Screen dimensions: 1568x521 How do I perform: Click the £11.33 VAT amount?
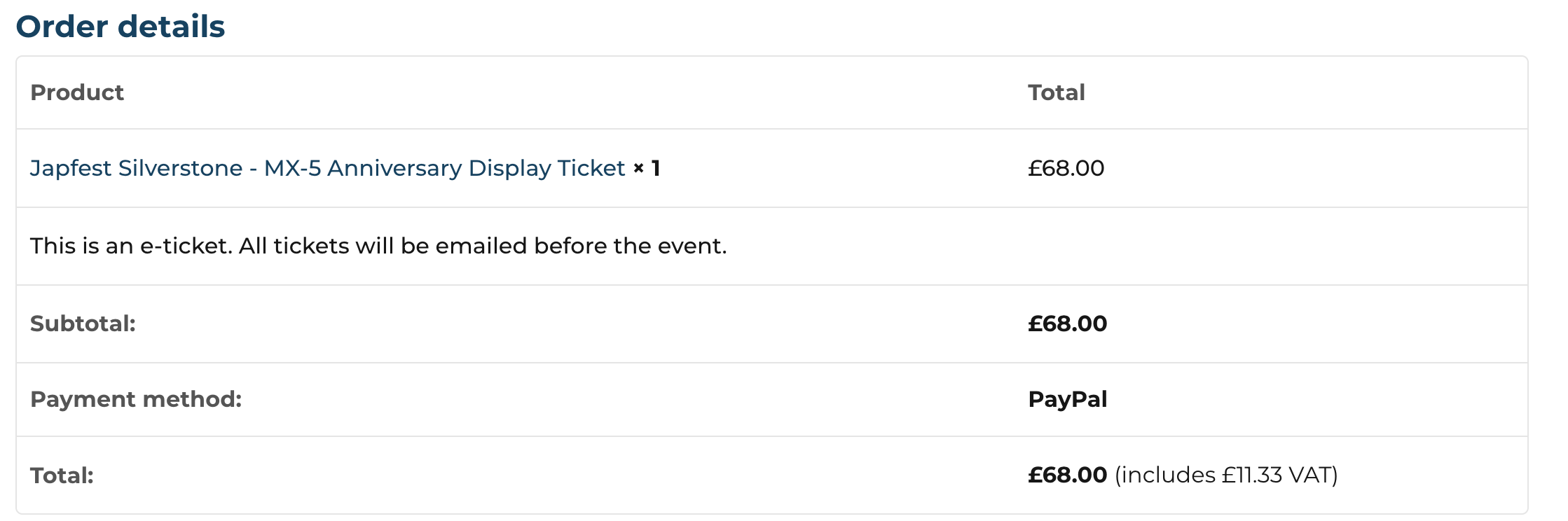pos(1252,475)
